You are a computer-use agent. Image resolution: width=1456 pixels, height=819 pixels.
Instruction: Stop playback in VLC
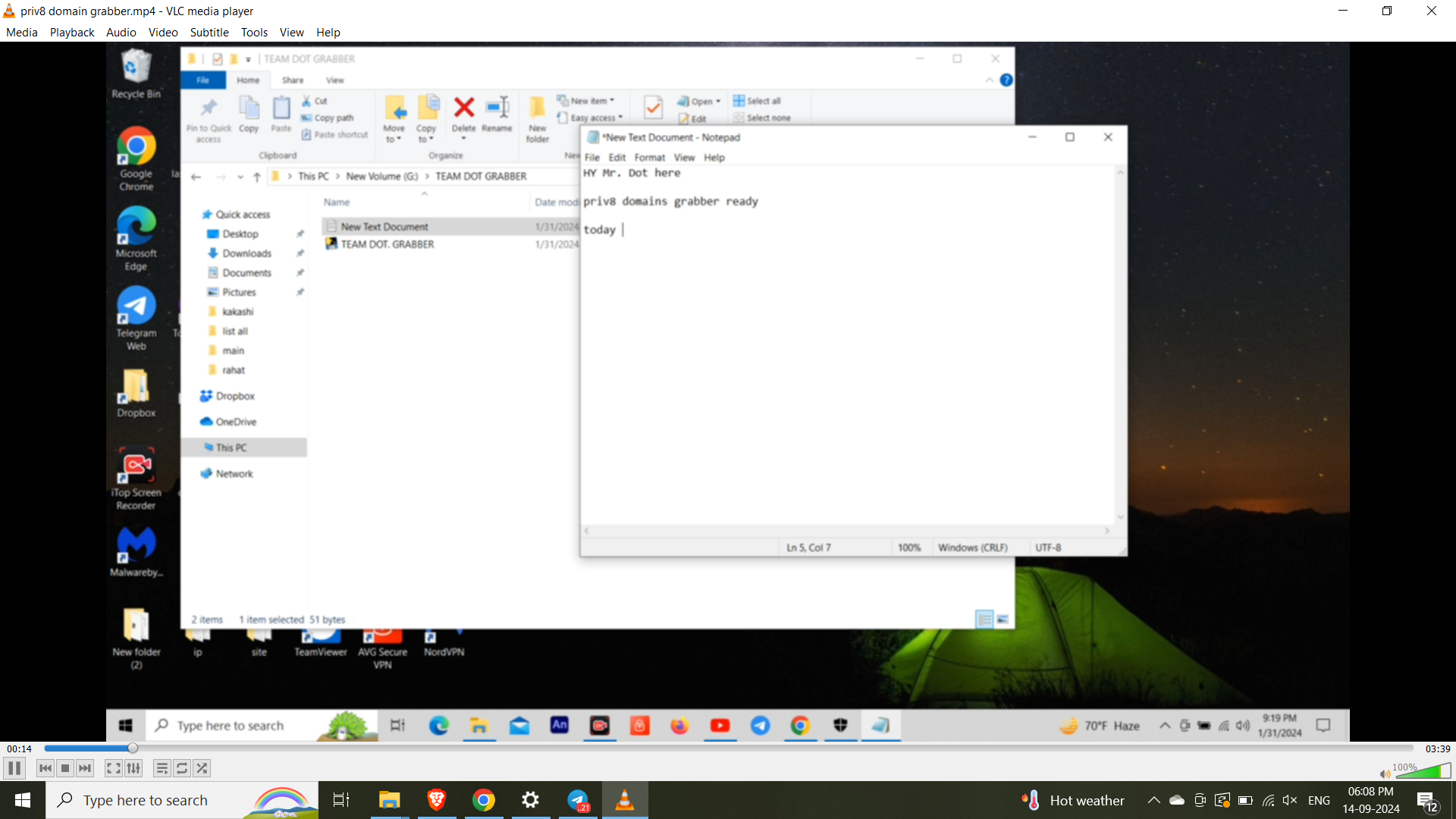pyautogui.click(x=65, y=768)
